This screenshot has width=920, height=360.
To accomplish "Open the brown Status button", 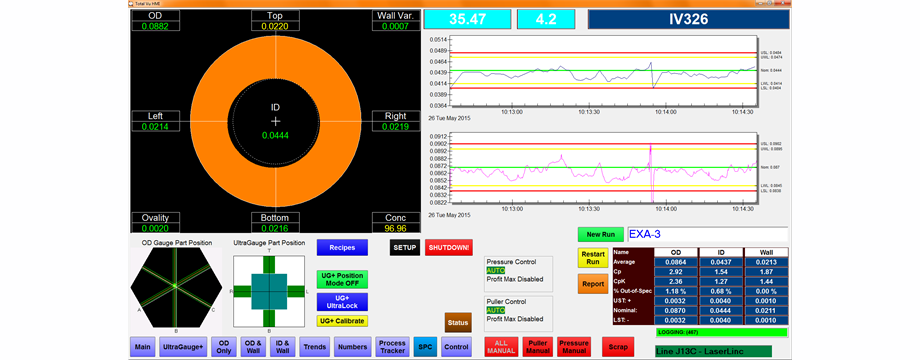I will tap(458, 322).
